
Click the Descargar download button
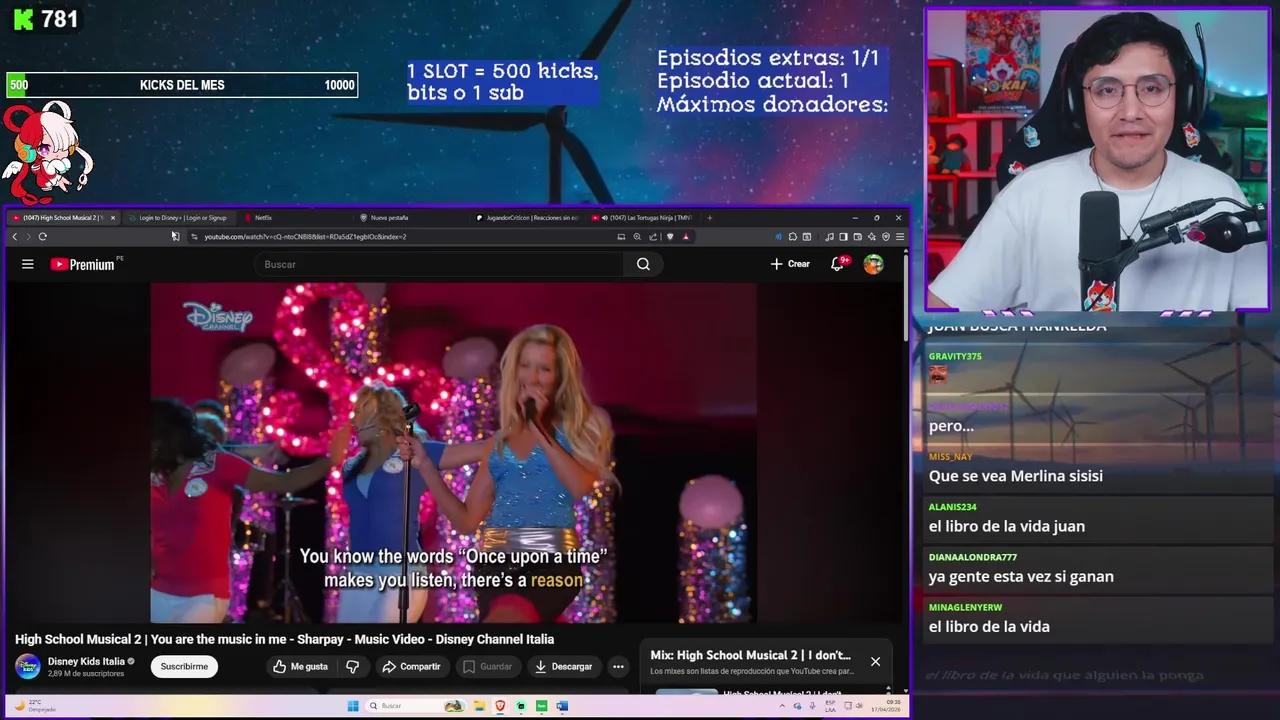(x=563, y=667)
